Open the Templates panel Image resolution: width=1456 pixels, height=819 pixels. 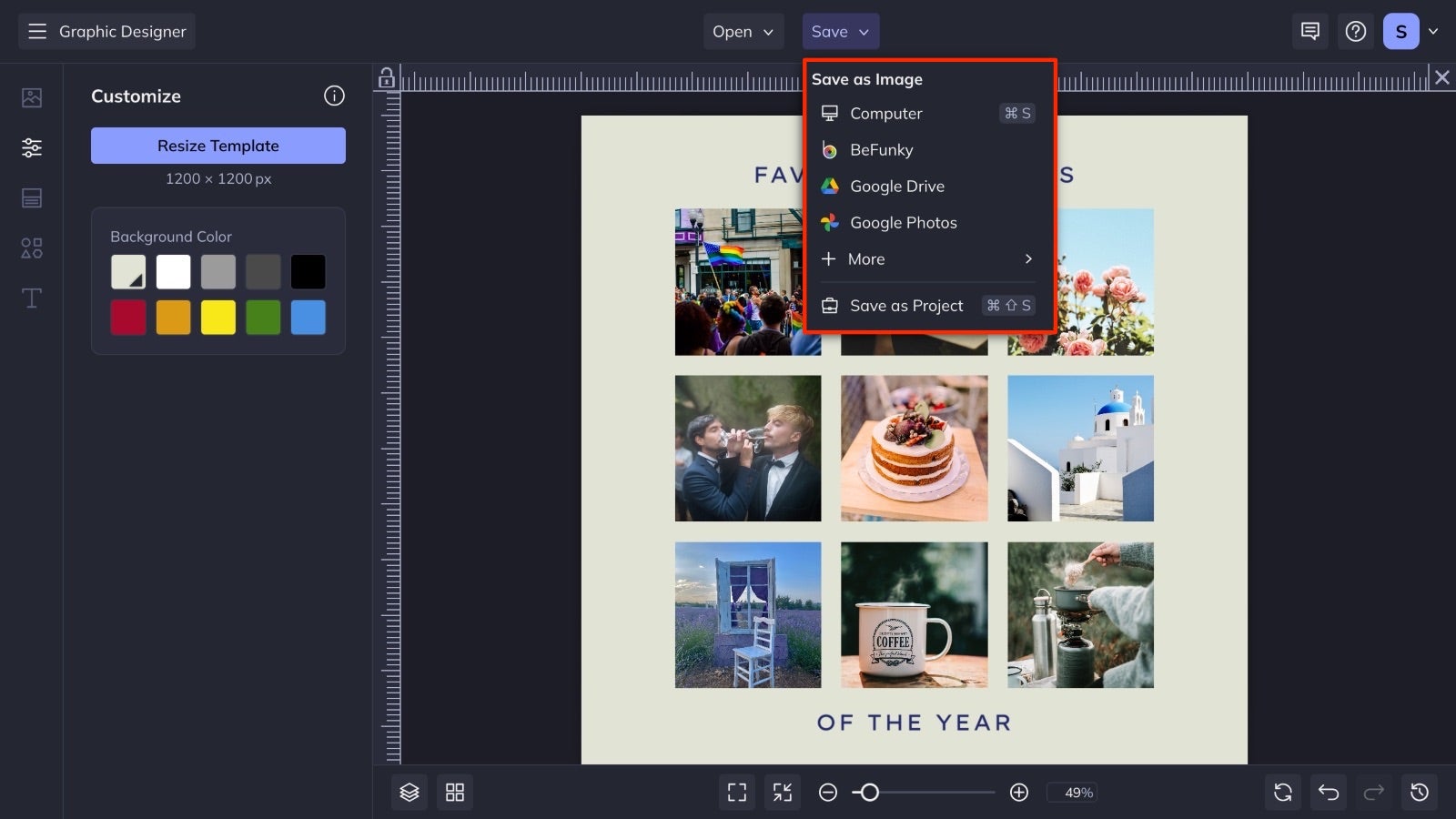pyautogui.click(x=31, y=197)
